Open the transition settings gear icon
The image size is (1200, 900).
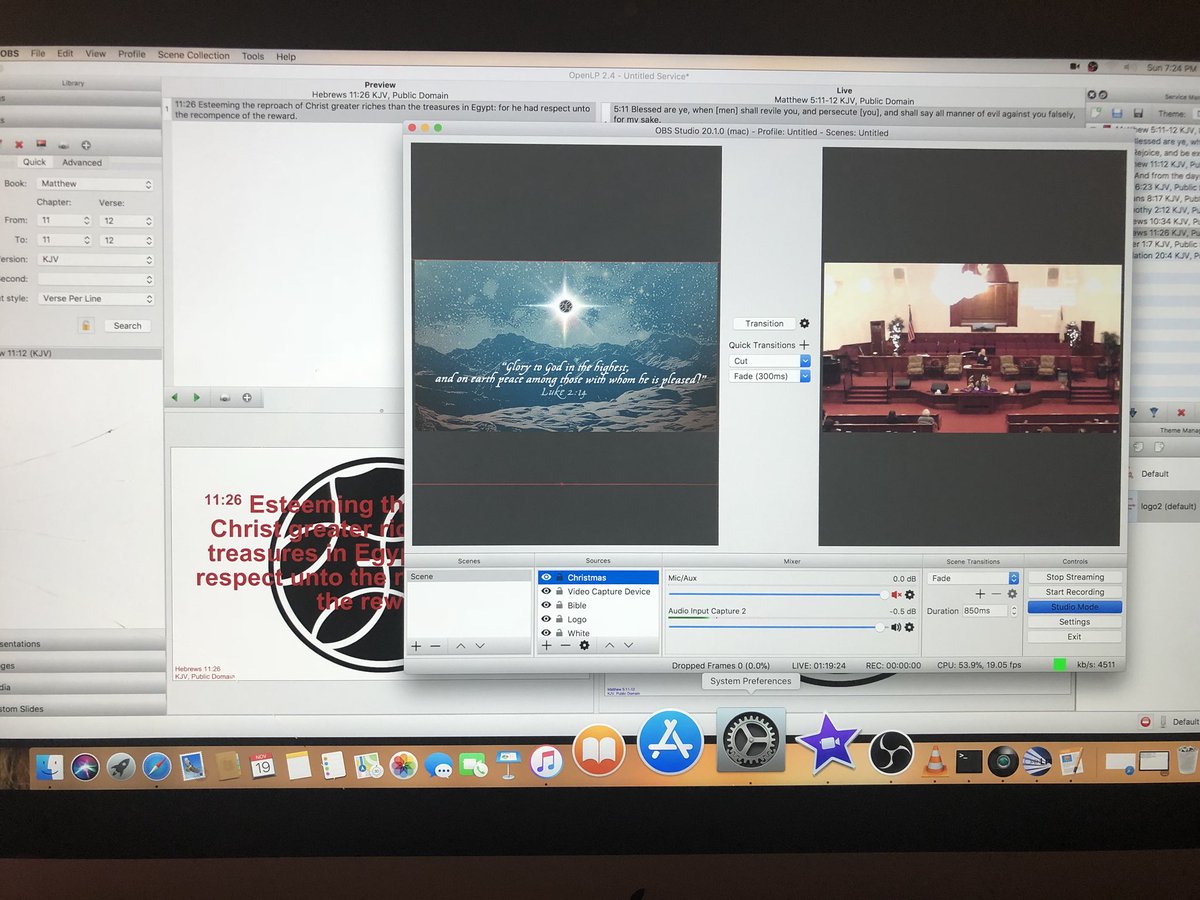point(805,323)
